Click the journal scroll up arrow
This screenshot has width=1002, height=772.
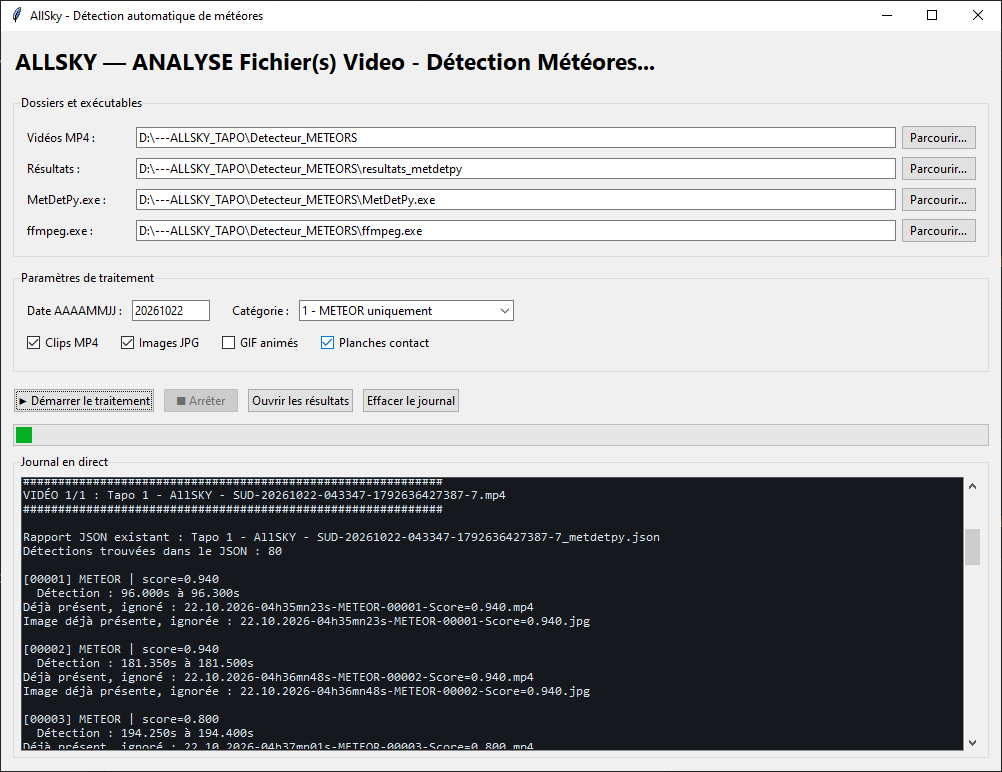coord(972,486)
